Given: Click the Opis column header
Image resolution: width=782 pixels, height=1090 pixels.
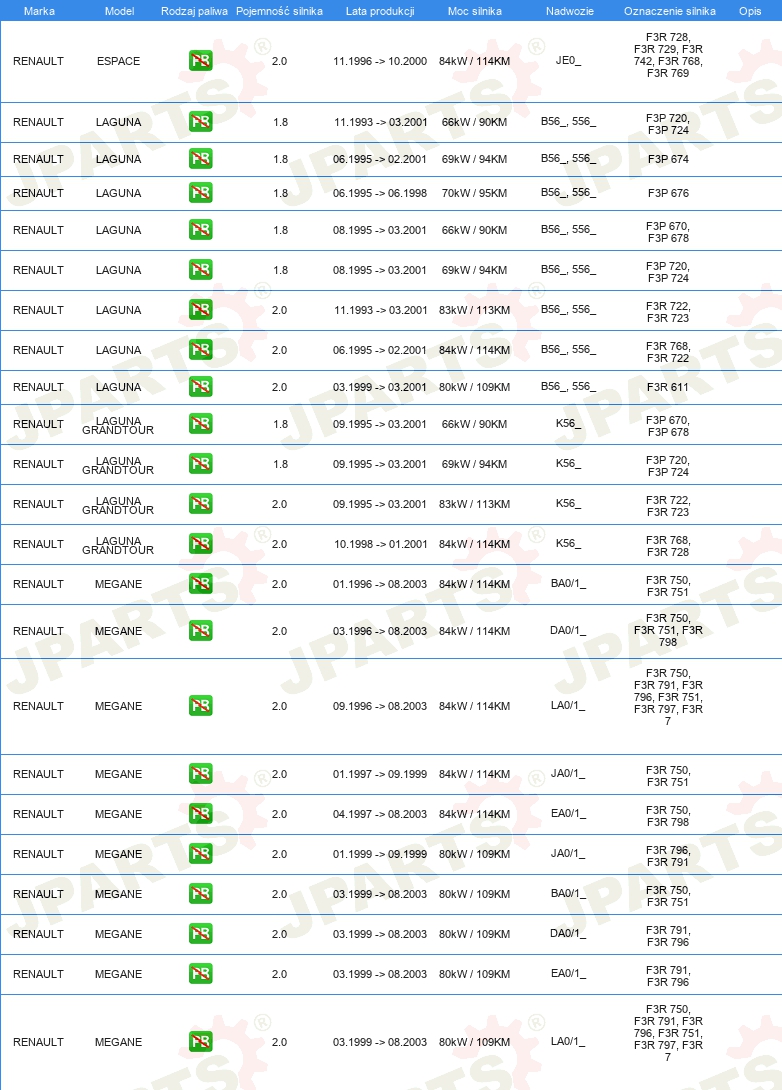Looking at the screenshot, I should [750, 11].
